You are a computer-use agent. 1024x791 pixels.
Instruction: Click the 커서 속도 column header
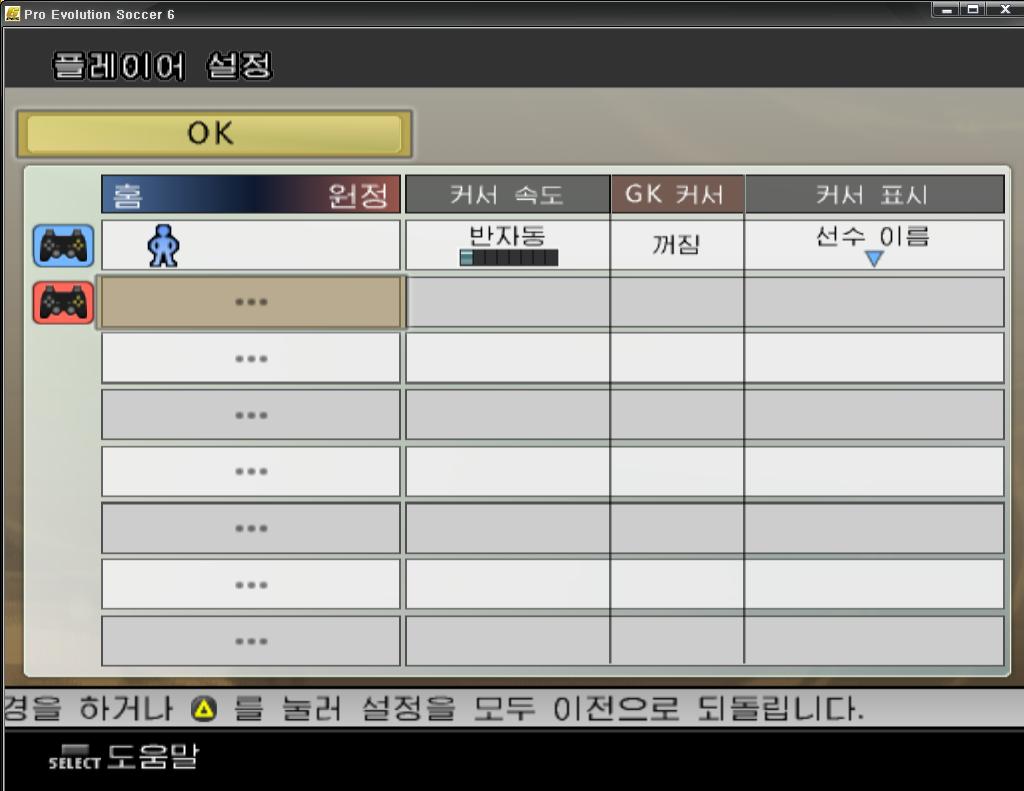507,194
